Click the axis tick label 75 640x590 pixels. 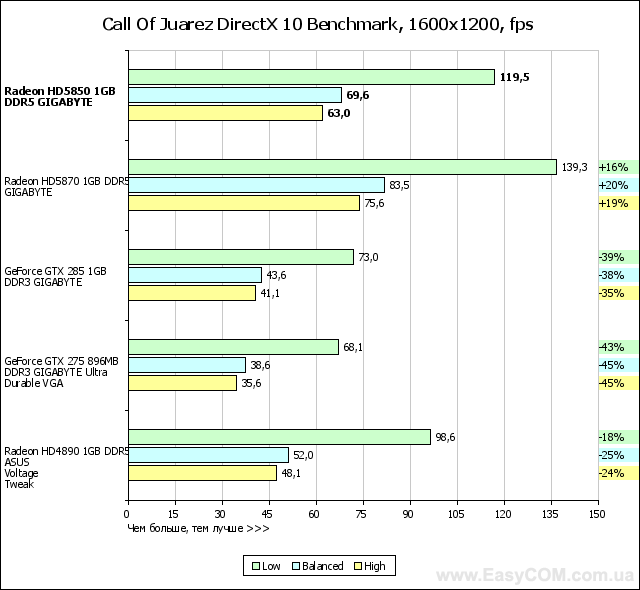coord(361,514)
